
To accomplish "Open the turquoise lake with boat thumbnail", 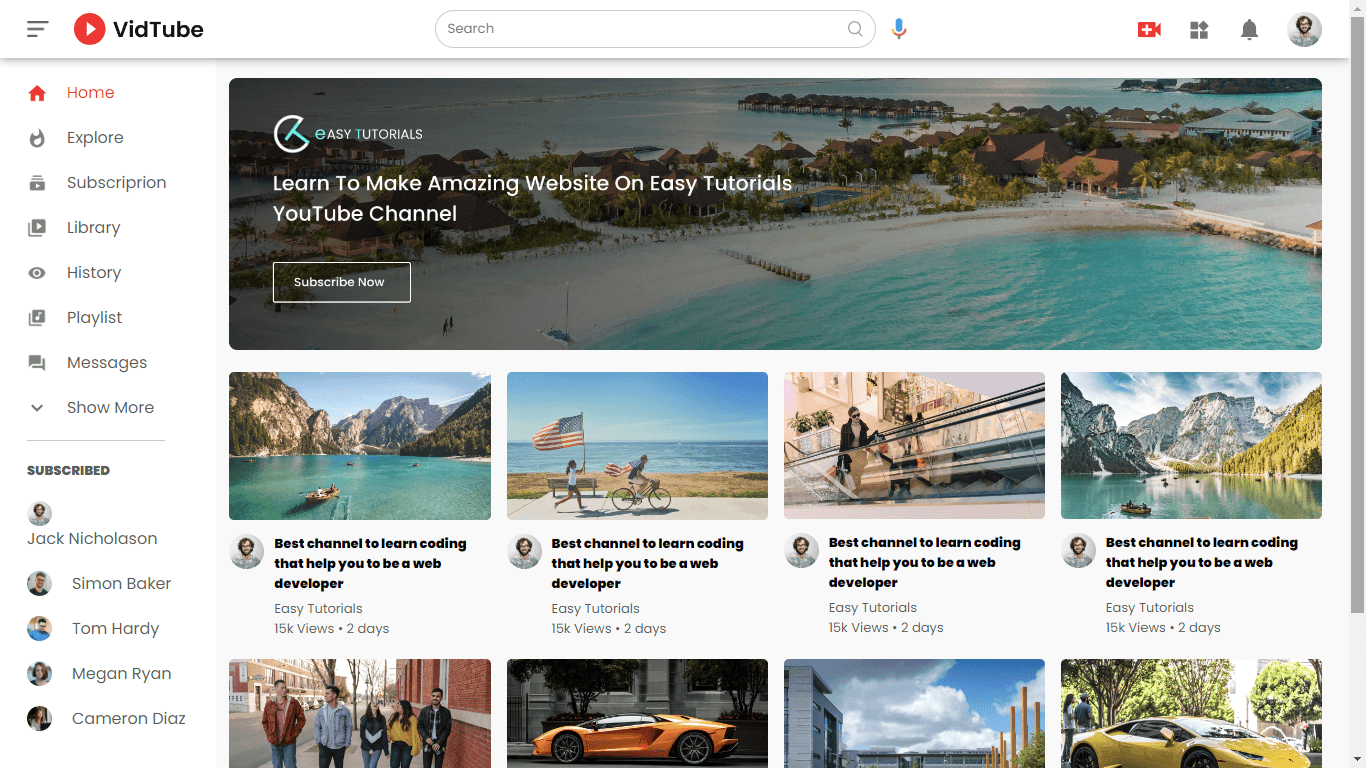I will 360,446.
